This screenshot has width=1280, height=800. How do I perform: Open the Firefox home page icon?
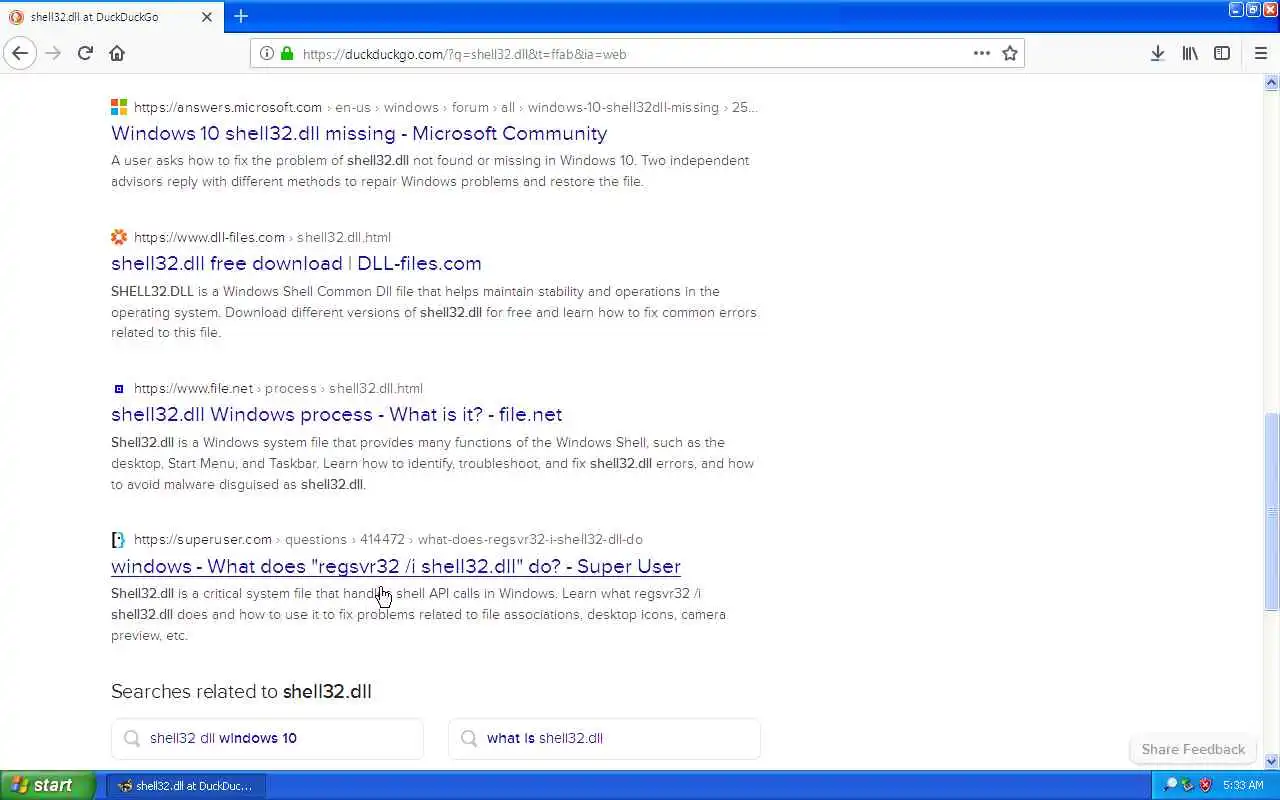click(117, 53)
